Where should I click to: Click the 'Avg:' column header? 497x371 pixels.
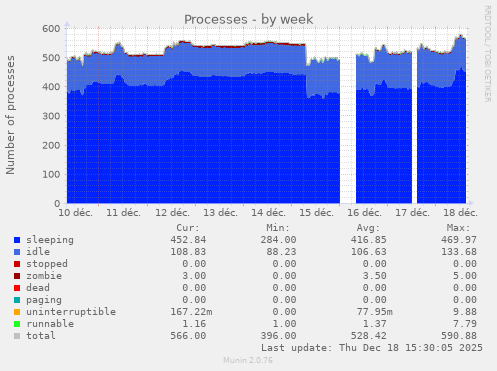tap(368, 228)
